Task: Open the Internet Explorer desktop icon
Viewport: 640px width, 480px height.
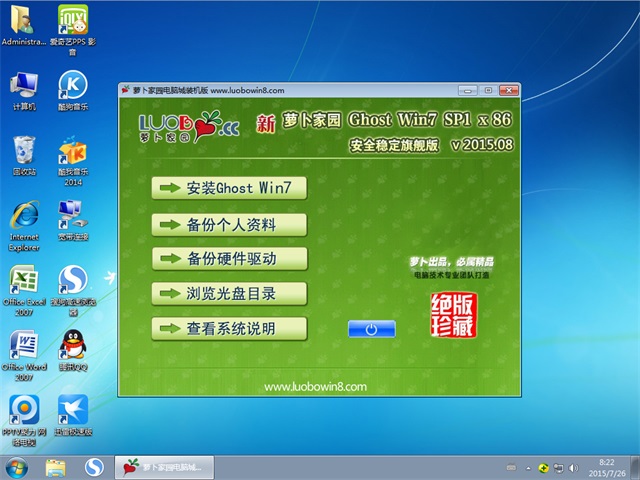Action: point(24,226)
